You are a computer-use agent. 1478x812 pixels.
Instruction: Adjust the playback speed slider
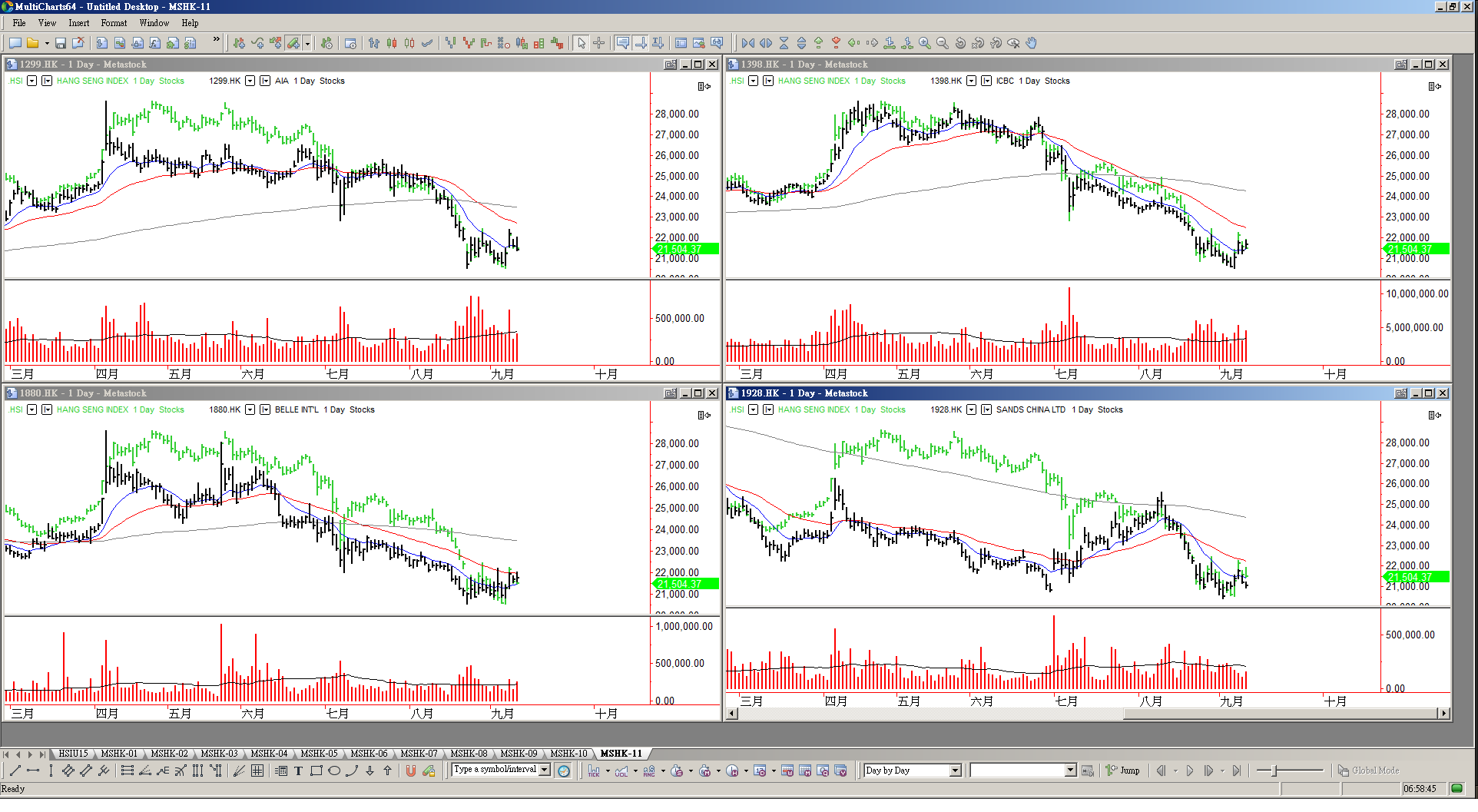pos(1274,771)
